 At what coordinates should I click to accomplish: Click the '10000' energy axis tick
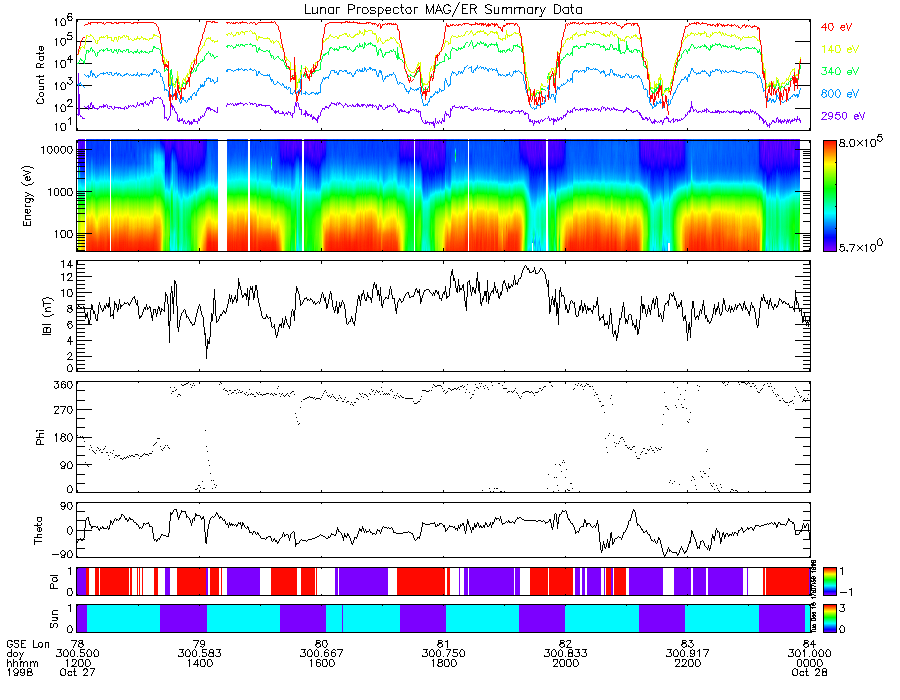click(x=59, y=150)
